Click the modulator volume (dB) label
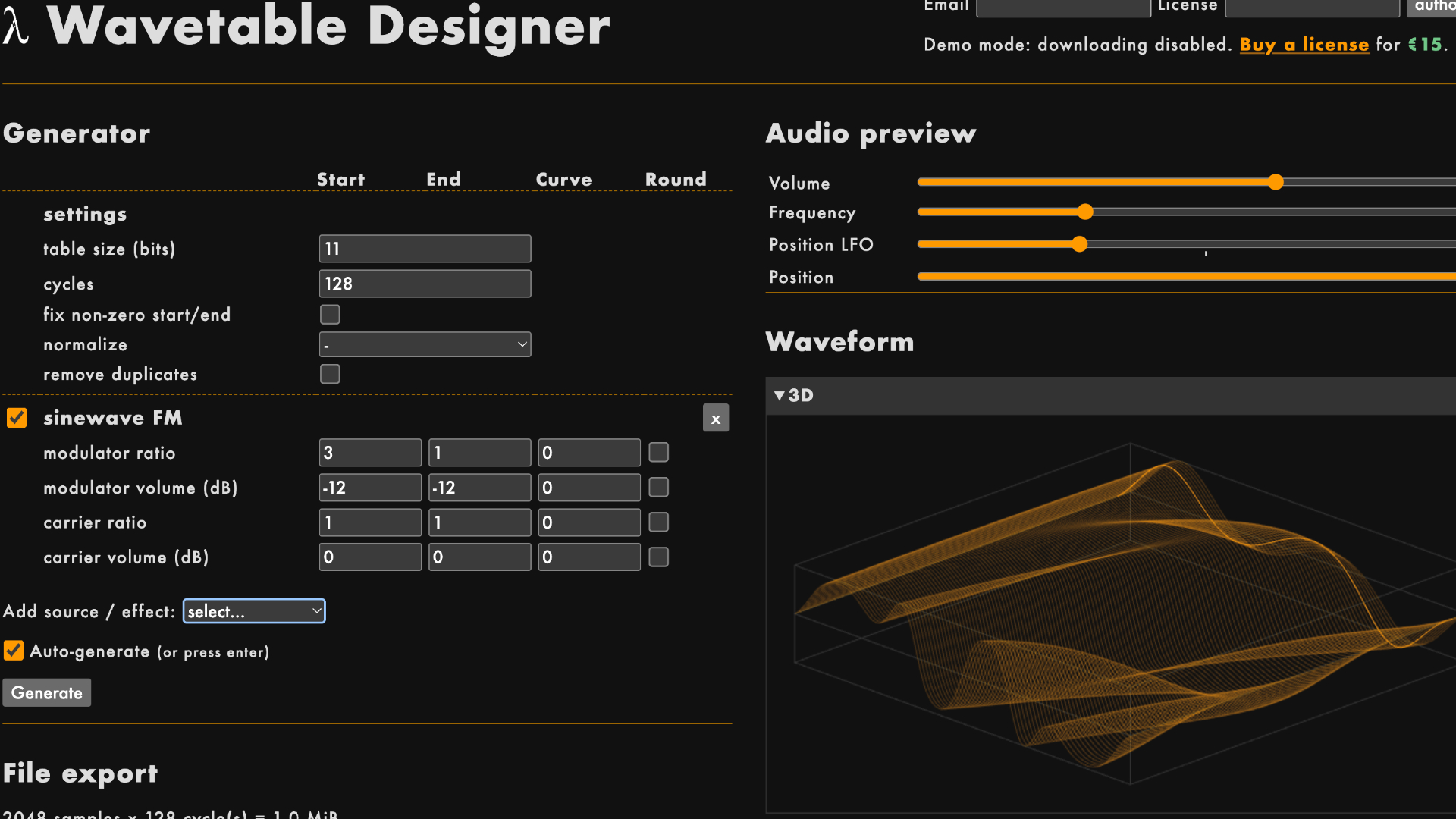The height and width of the screenshot is (819, 1456). [x=140, y=488]
